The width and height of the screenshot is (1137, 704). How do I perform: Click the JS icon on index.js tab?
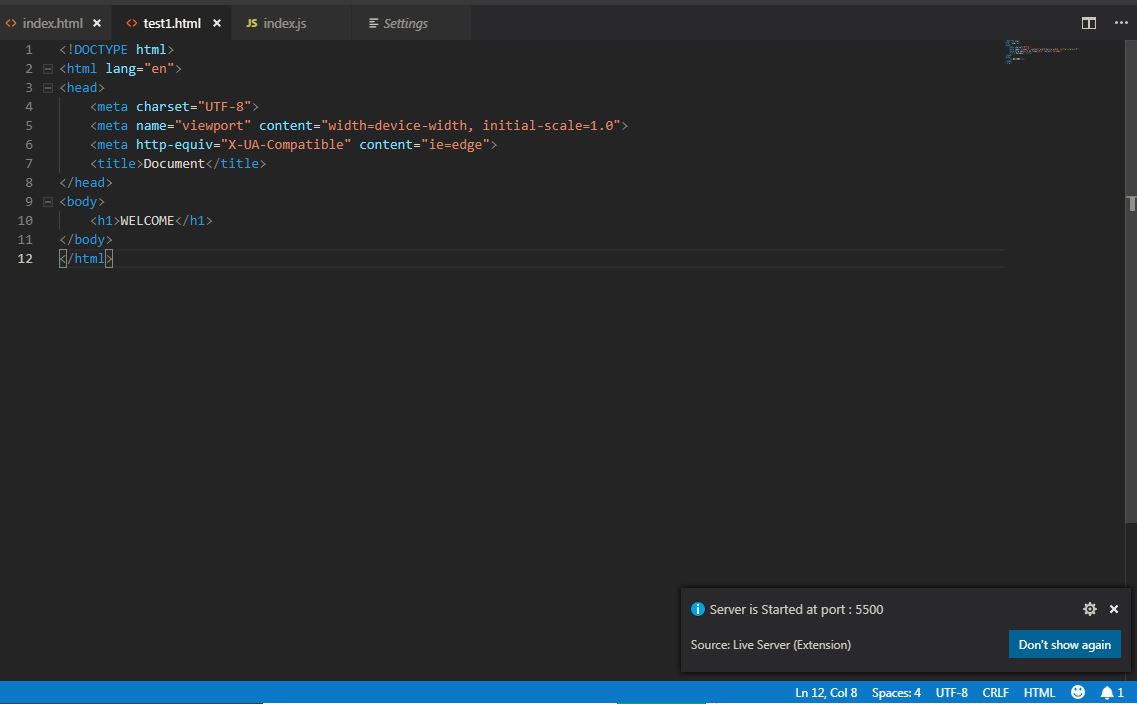pyautogui.click(x=252, y=23)
